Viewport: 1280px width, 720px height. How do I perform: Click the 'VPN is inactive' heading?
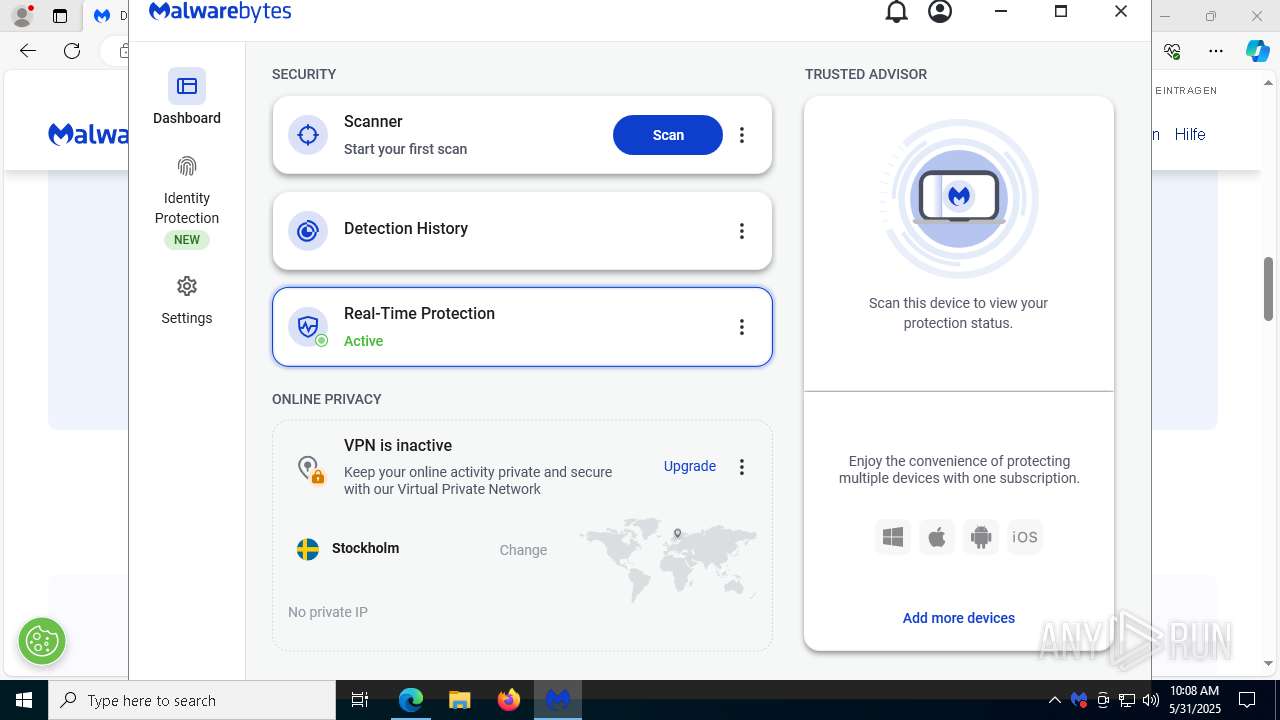tap(398, 445)
